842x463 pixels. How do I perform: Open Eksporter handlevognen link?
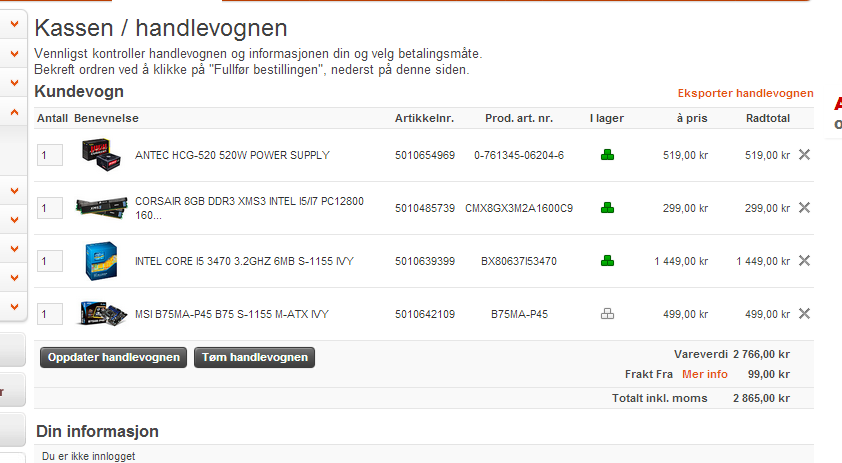745,93
